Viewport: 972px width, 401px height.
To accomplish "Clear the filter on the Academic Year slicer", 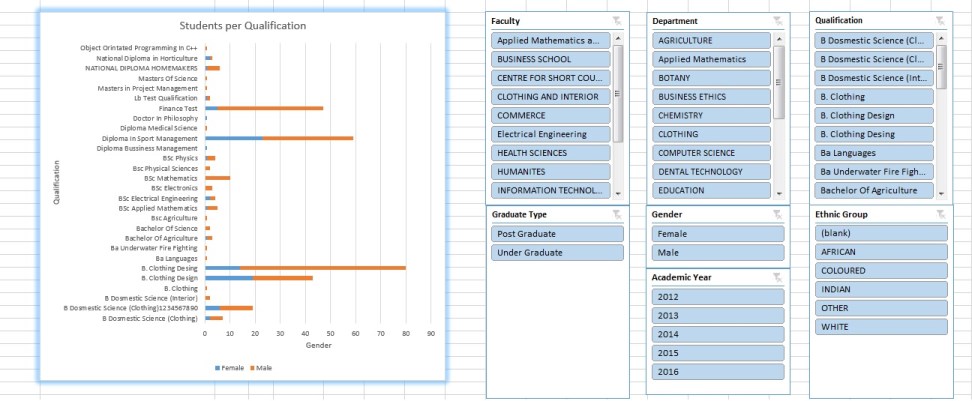I will [777, 277].
